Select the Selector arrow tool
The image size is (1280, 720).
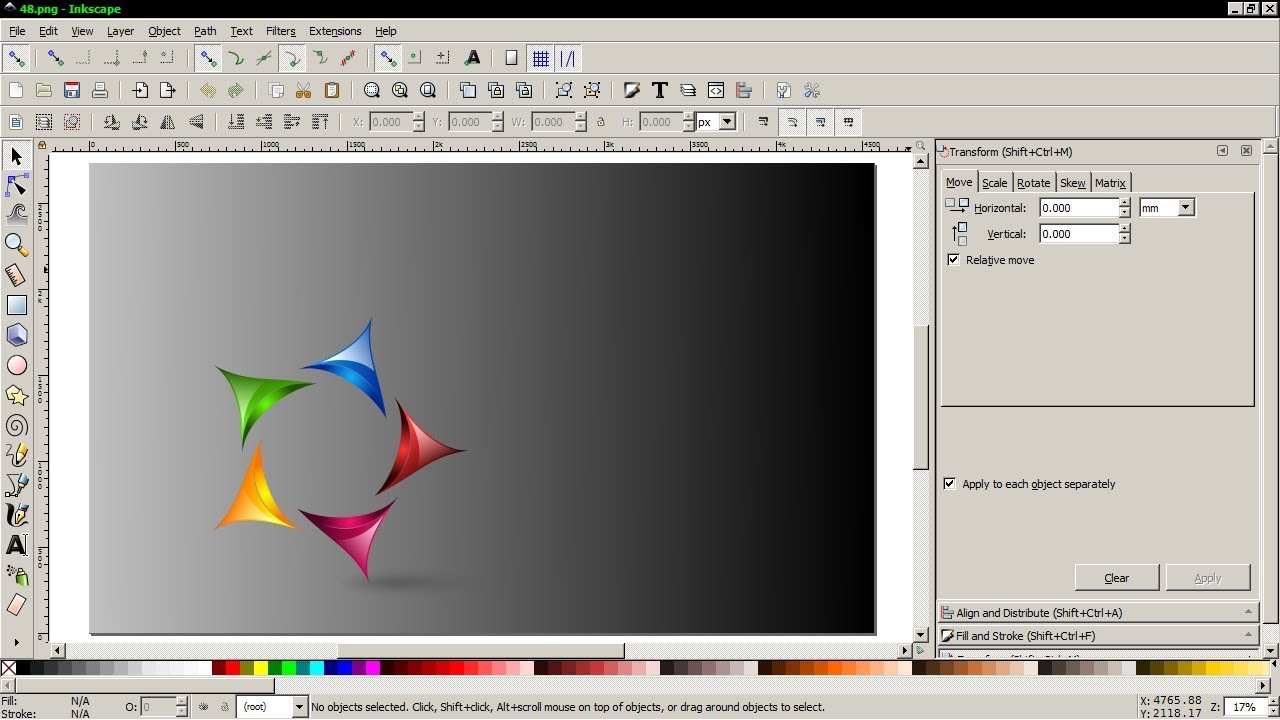point(16,156)
